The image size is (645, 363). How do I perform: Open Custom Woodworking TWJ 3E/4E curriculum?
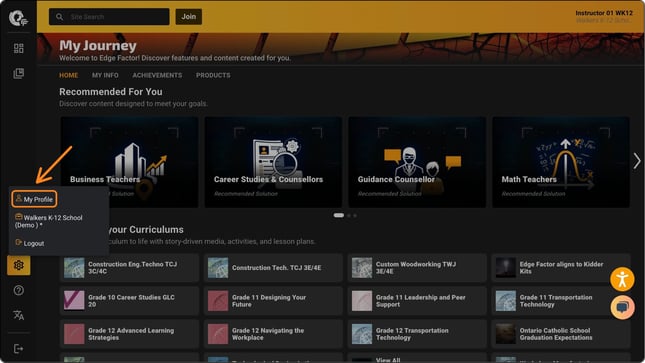tap(417, 268)
